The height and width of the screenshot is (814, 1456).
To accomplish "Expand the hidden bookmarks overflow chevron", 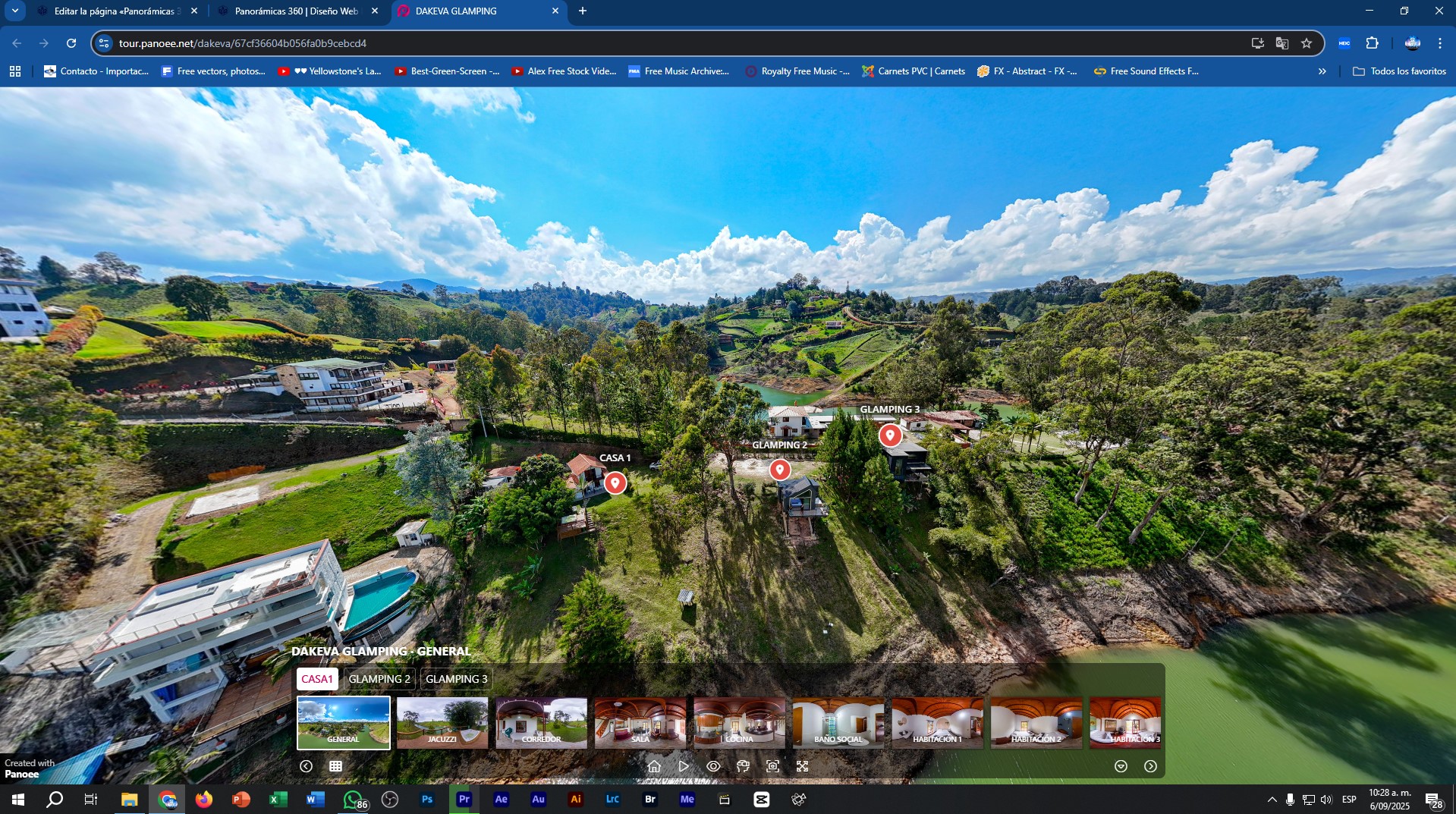I will tap(1322, 71).
